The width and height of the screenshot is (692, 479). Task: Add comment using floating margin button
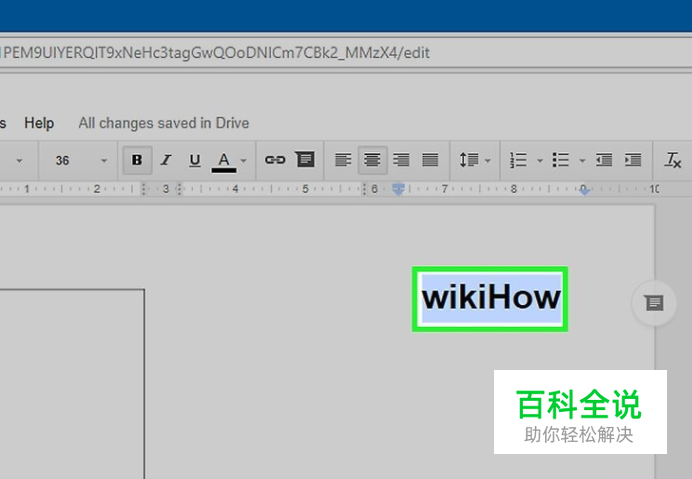(x=654, y=303)
